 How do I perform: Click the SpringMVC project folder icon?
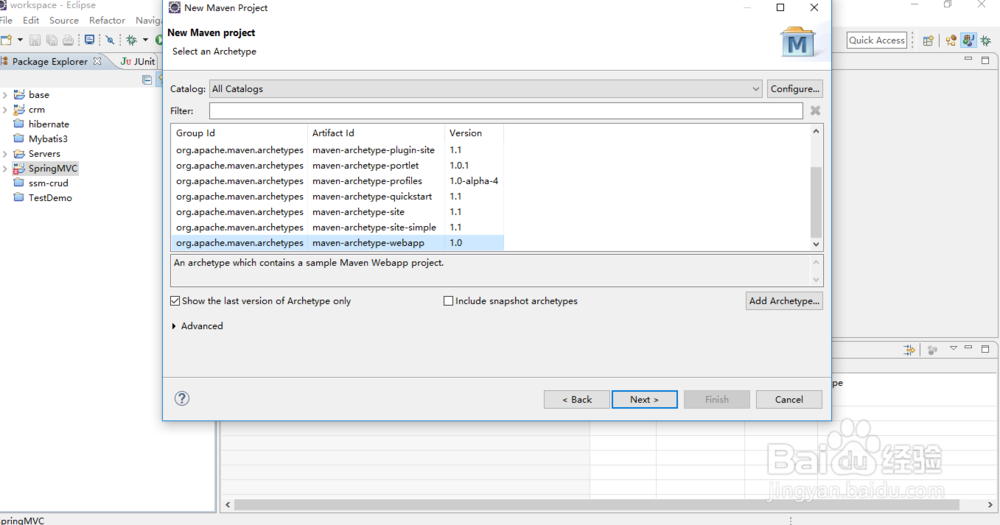tap(19, 168)
